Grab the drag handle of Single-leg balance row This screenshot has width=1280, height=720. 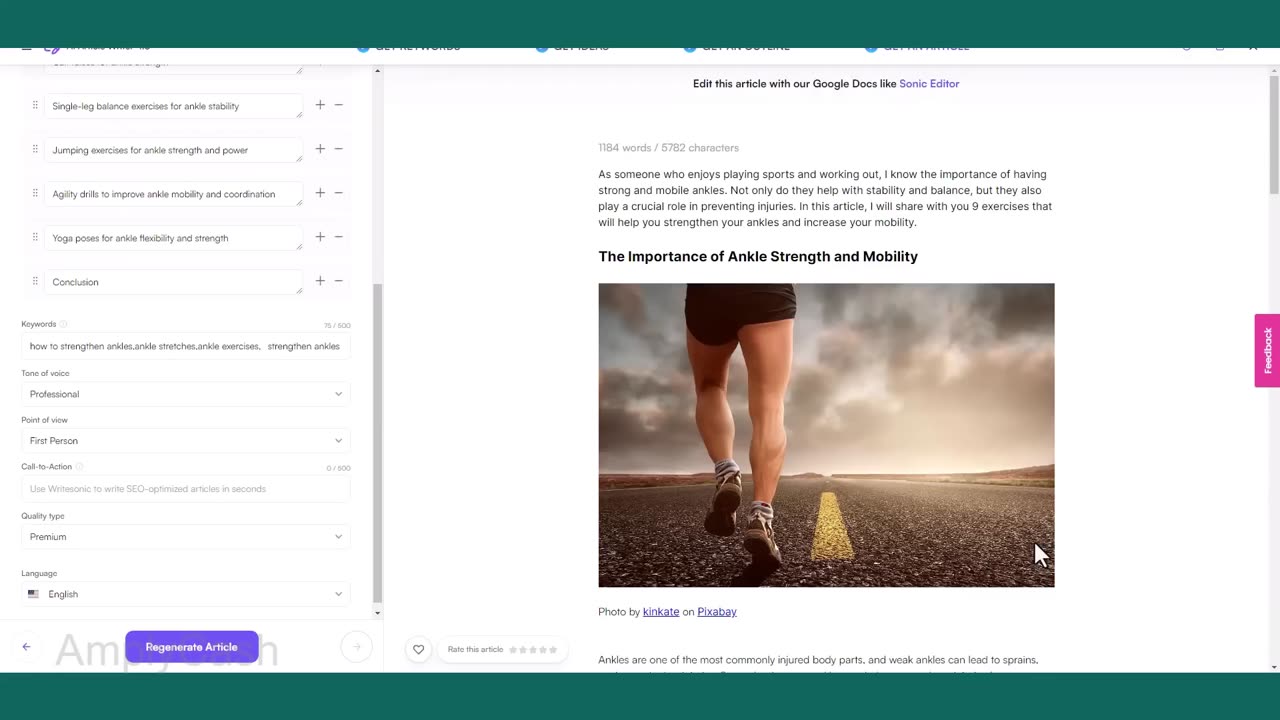[x=35, y=105]
